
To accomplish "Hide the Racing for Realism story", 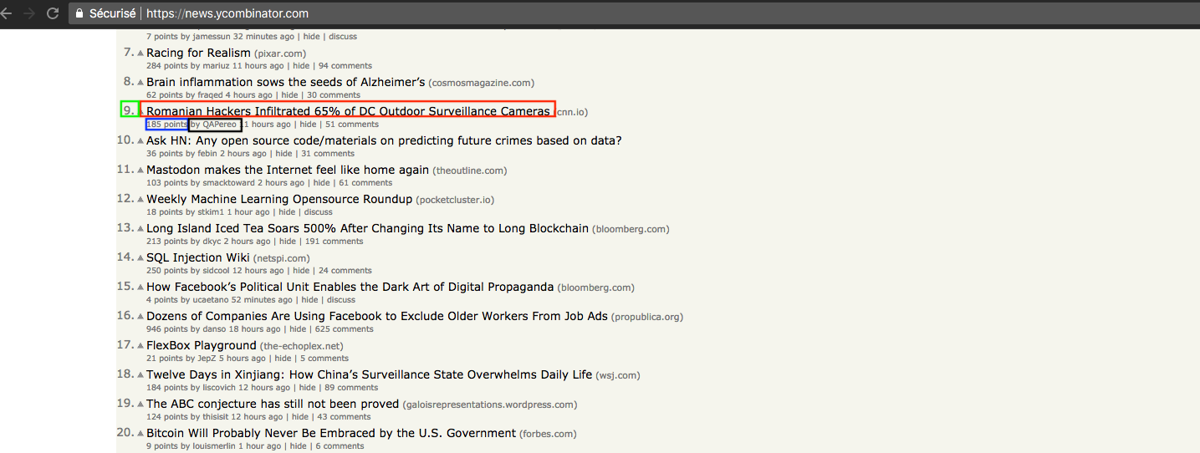I will 303,66.
